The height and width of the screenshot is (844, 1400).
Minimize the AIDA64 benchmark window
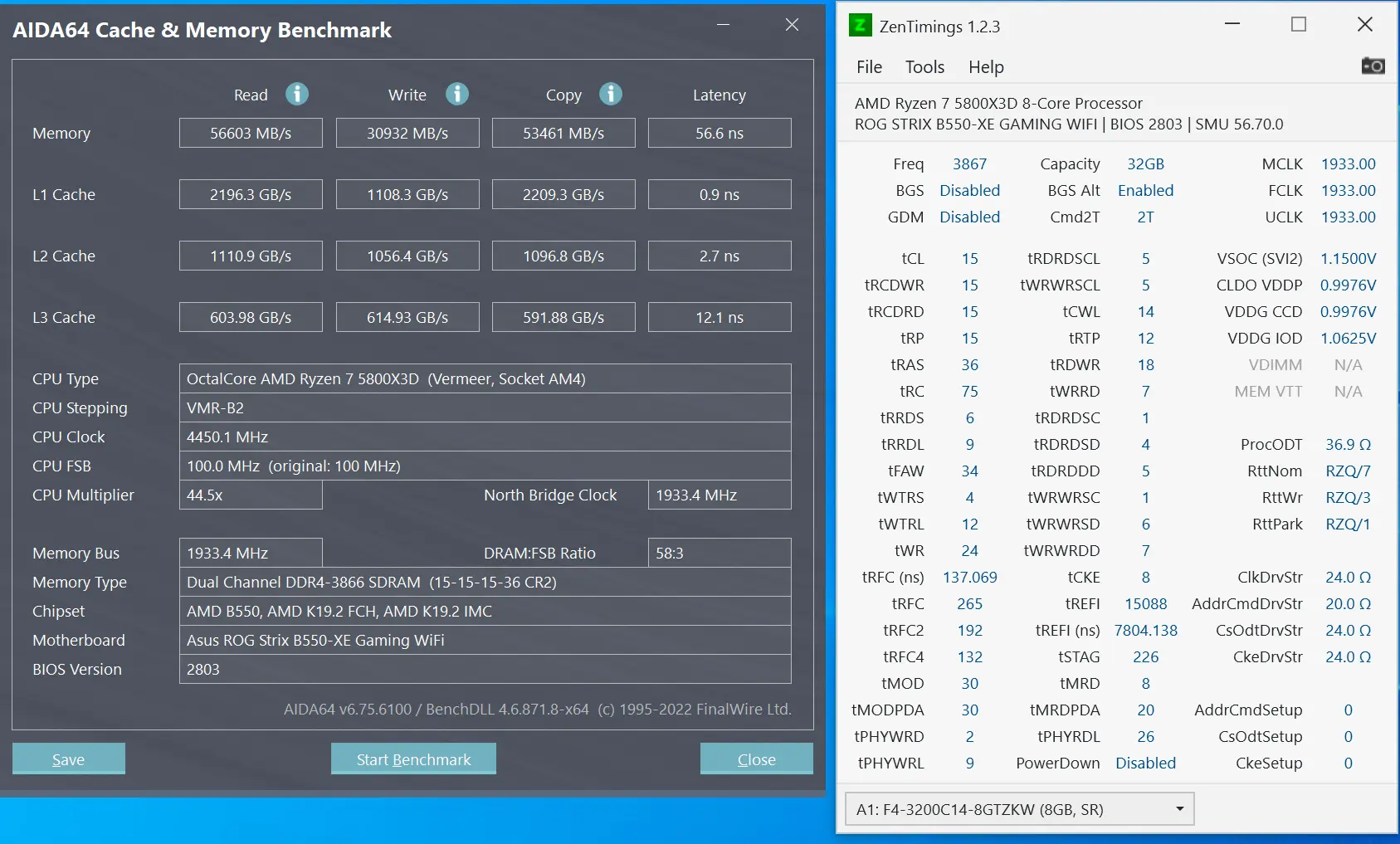(724, 25)
